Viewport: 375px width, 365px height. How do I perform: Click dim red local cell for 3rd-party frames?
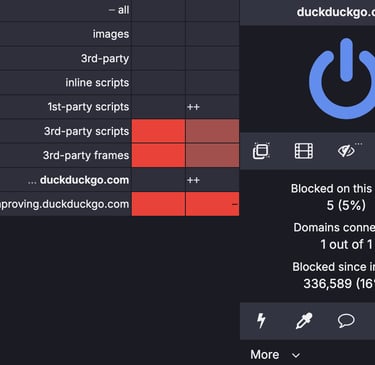(x=212, y=155)
